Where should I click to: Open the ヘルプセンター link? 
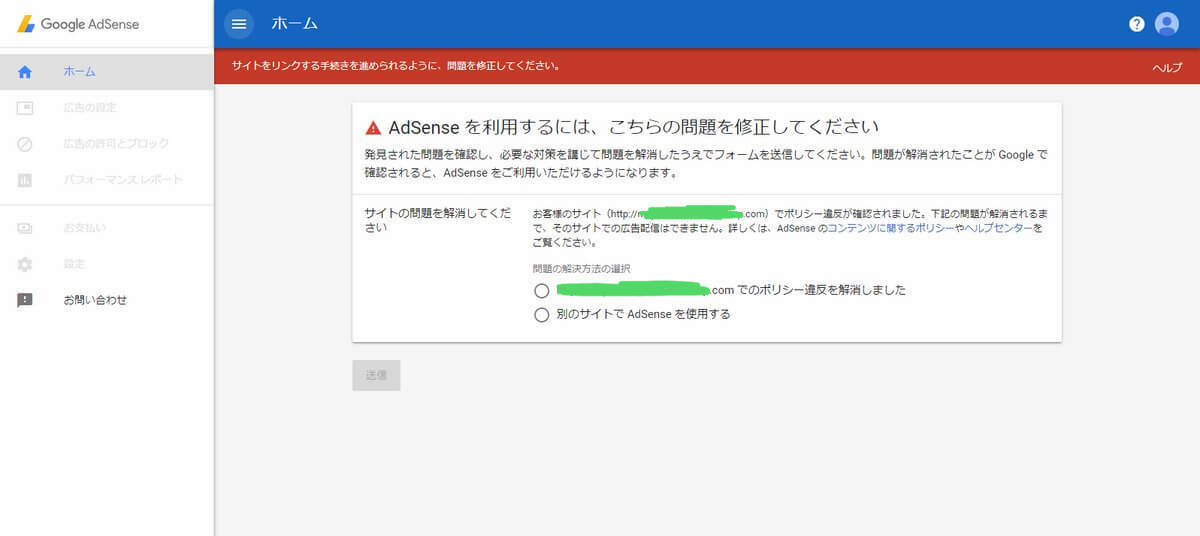pyautogui.click(x=1000, y=229)
